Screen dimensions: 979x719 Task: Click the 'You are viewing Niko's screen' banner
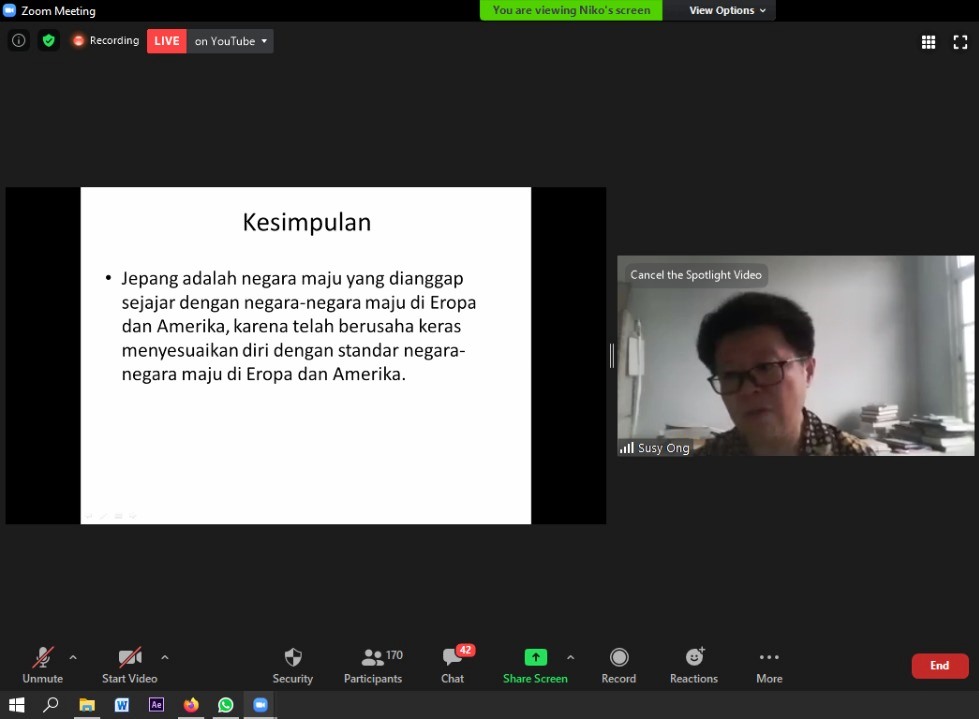pyautogui.click(x=571, y=10)
